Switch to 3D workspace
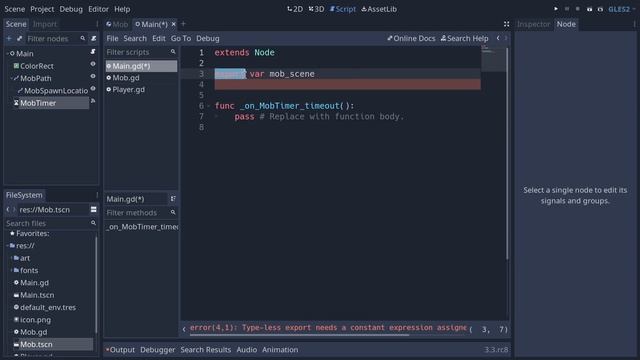 point(316,9)
